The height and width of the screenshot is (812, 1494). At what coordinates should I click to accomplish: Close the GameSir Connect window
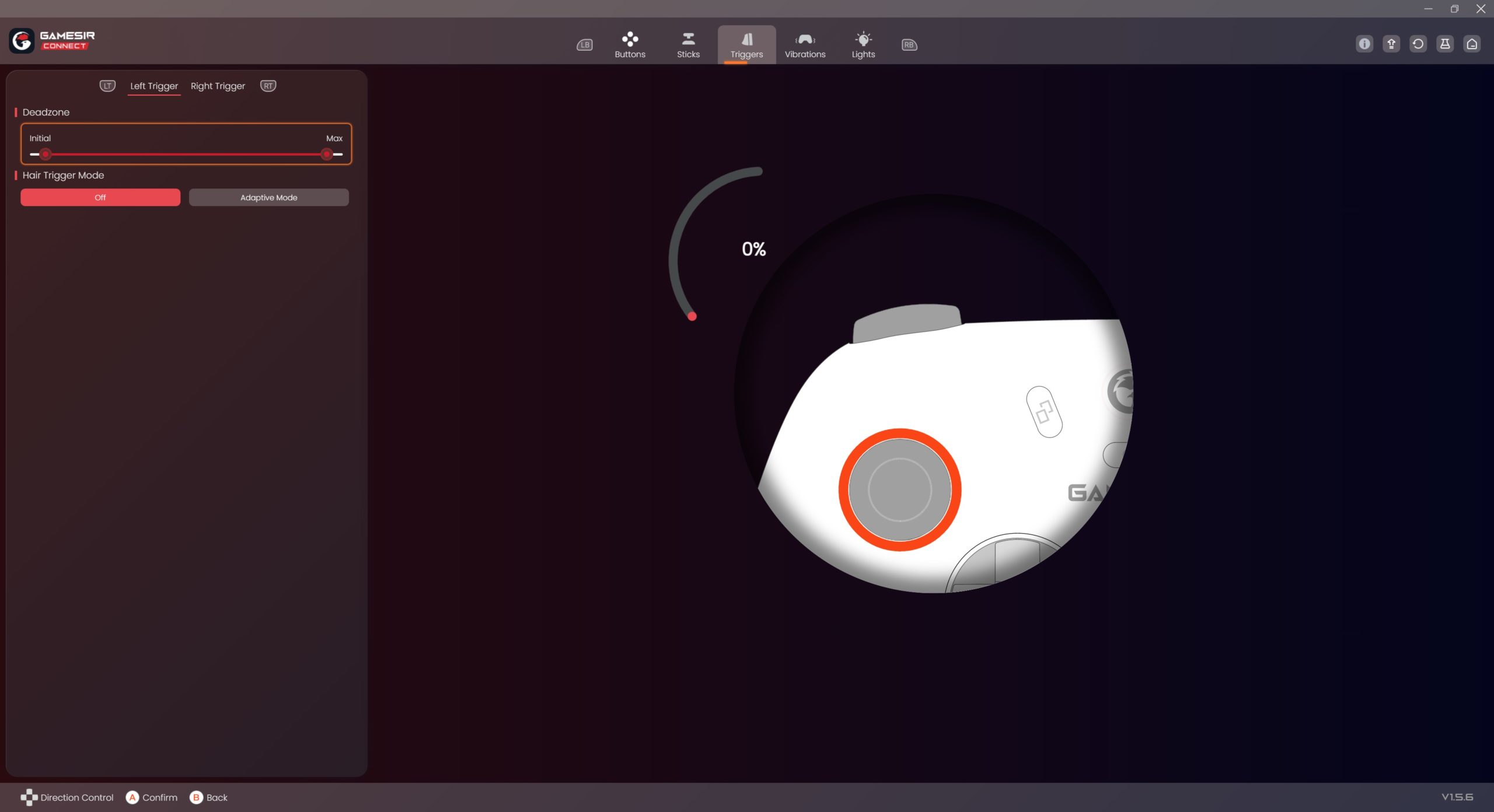pyautogui.click(x=1481, y=9)
